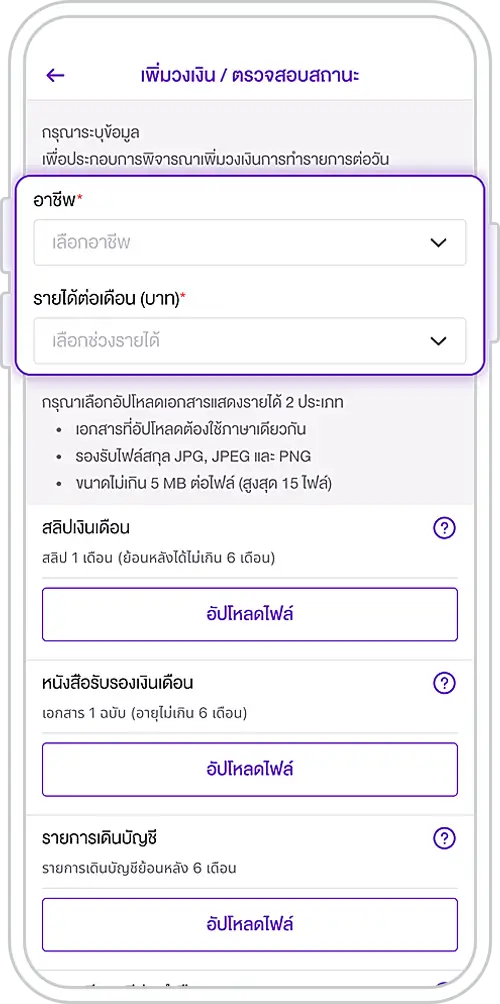Open help icon beside รายการเดินบัญชี
Image resolution: width=500 pixels, height=1004 pixels.
pos(444,838)
